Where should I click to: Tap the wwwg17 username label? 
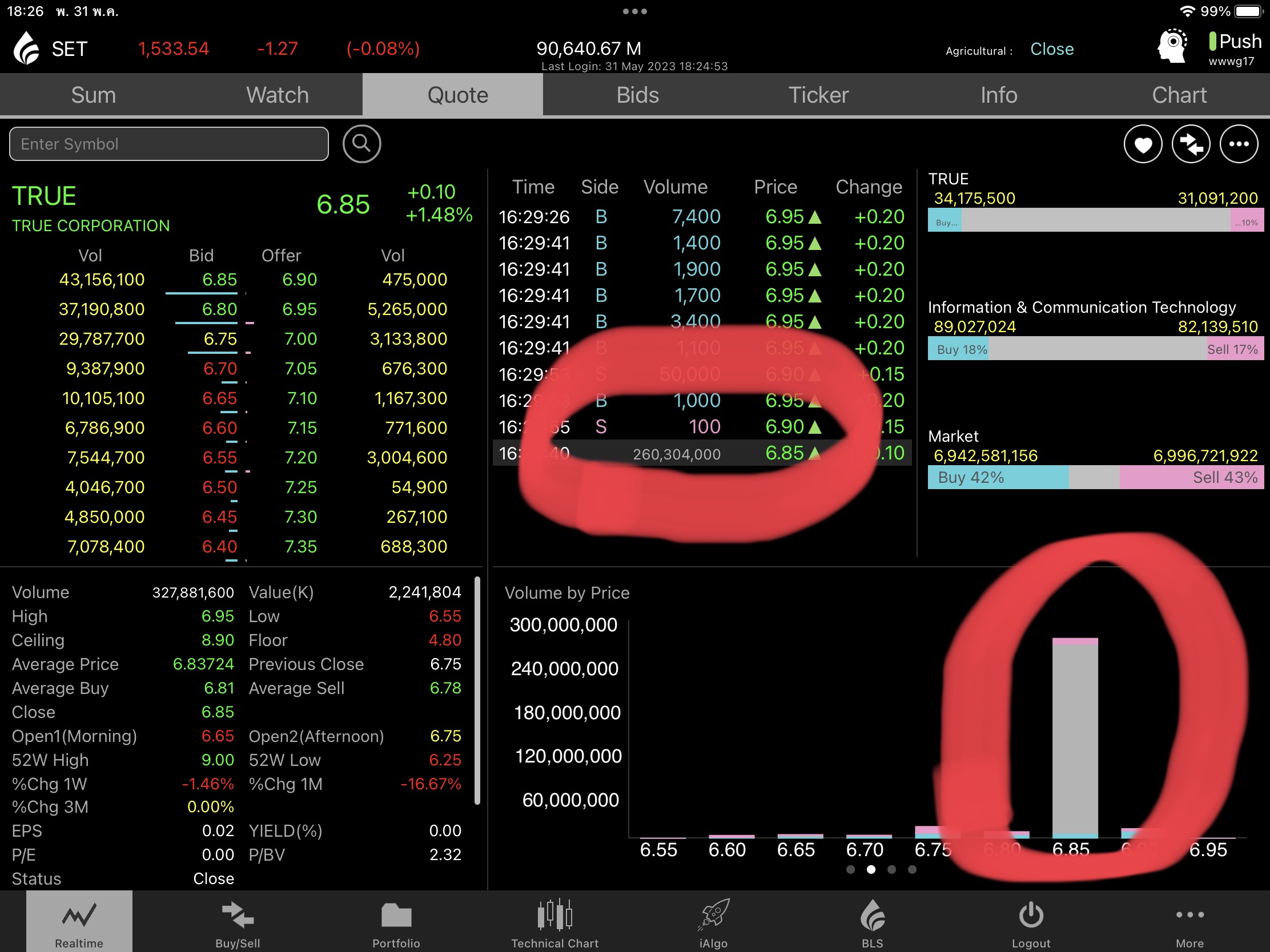[1231, 62]
